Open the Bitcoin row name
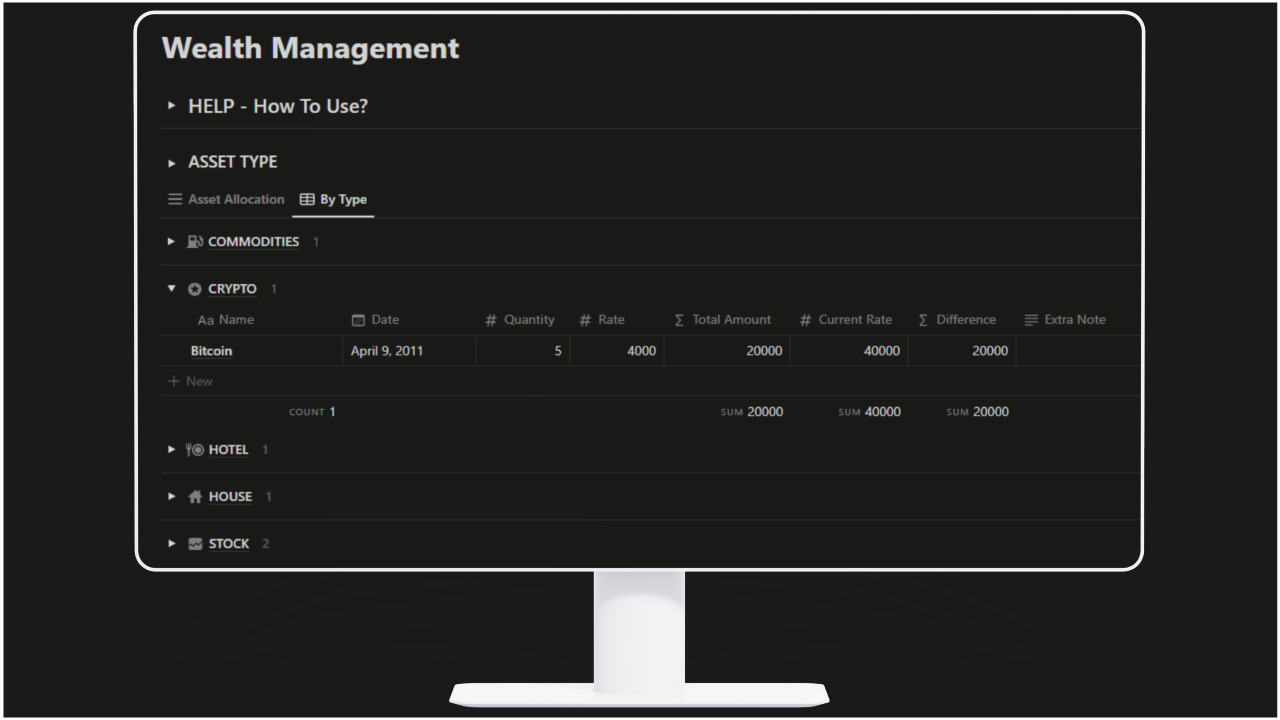The image size is (1280, 720). pyautogui.click(x=211, y=351)
